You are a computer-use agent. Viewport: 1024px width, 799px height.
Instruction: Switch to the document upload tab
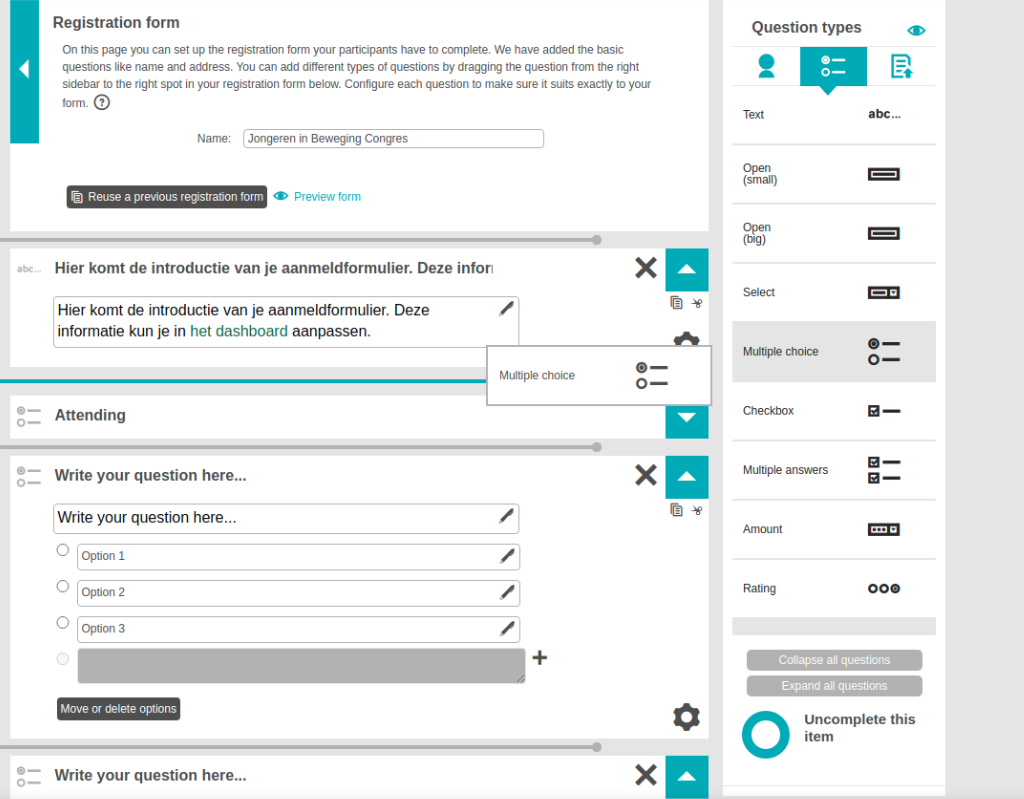[x=901, y=66]
